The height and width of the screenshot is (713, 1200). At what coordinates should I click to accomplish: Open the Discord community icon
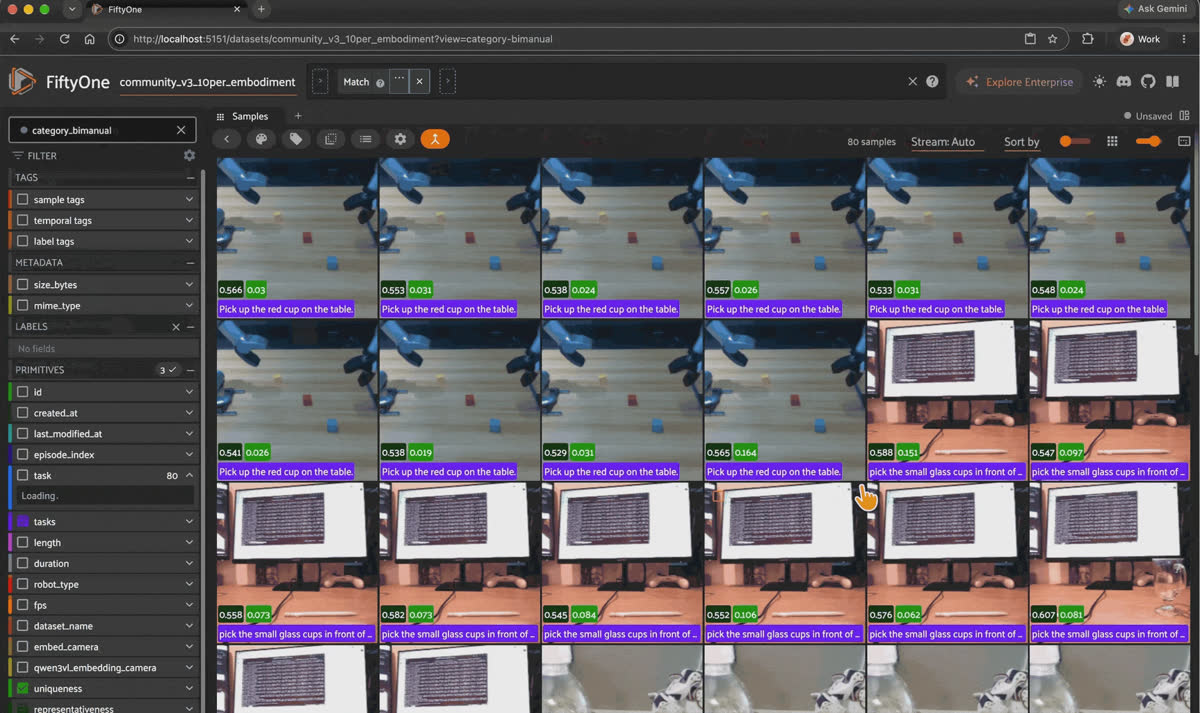click(x=1124, y=82)
